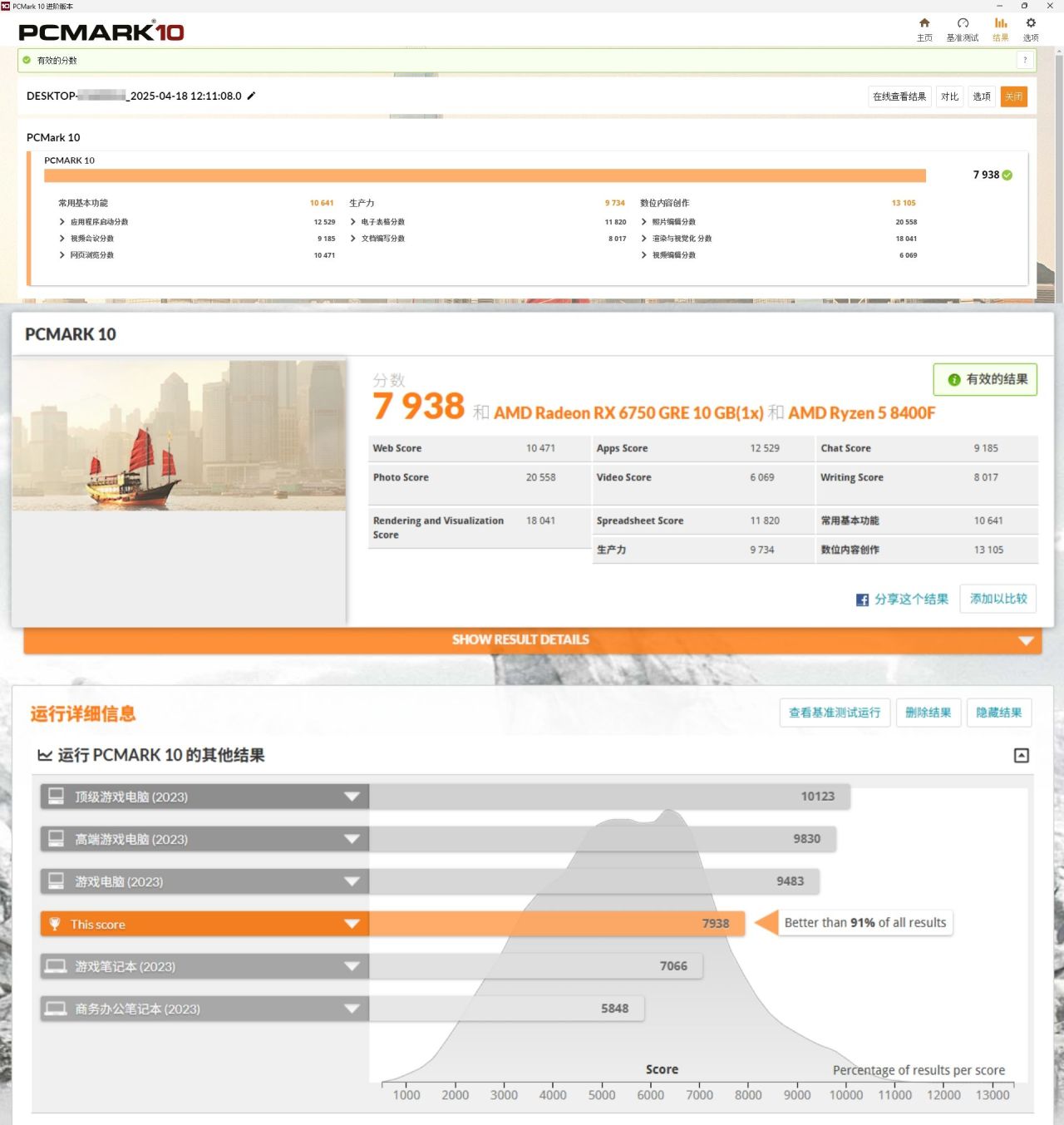Open the 游戏笔记本 (2023) dropdown
The image size is (1064, 1125).
[204, 966]
